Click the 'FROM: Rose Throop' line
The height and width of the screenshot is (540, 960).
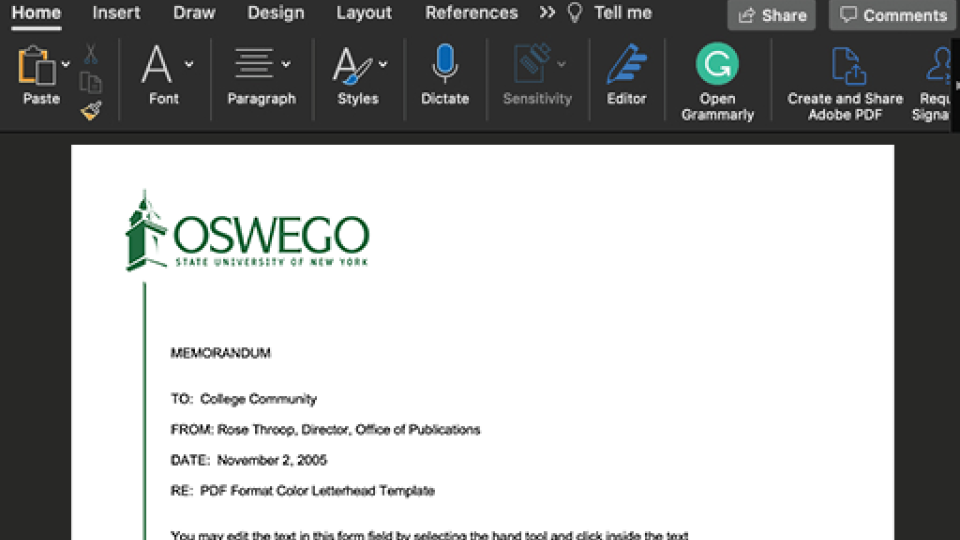tap(325, 430)
